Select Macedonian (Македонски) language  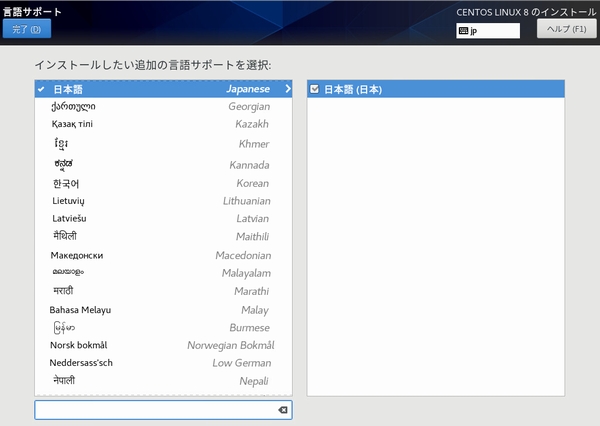tap(163, 255)
